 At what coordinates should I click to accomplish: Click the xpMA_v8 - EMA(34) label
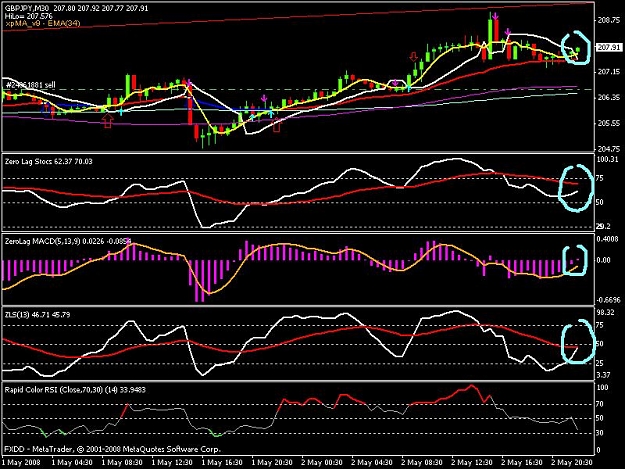coord(43,24)
